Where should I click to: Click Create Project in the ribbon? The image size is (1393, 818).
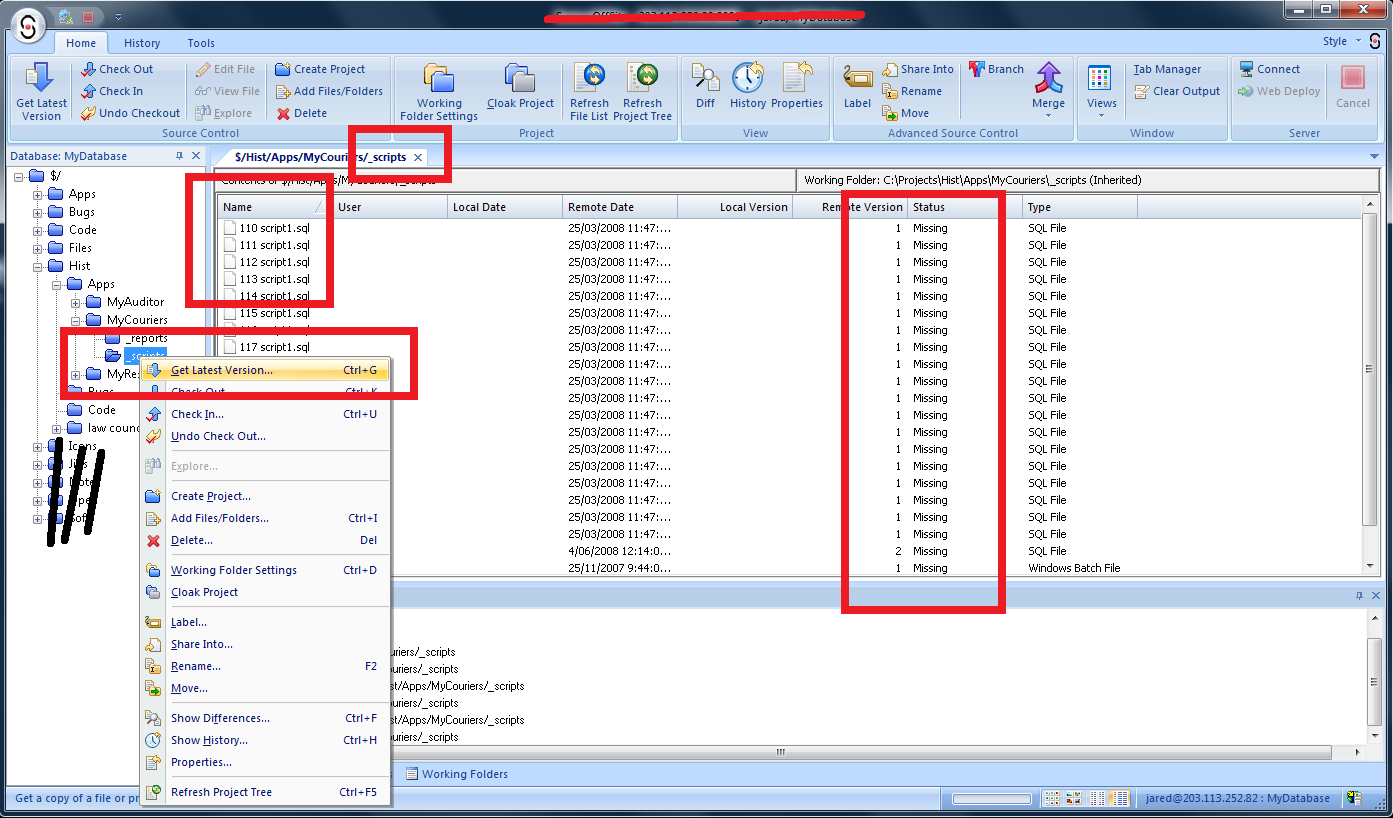(320, 69)
